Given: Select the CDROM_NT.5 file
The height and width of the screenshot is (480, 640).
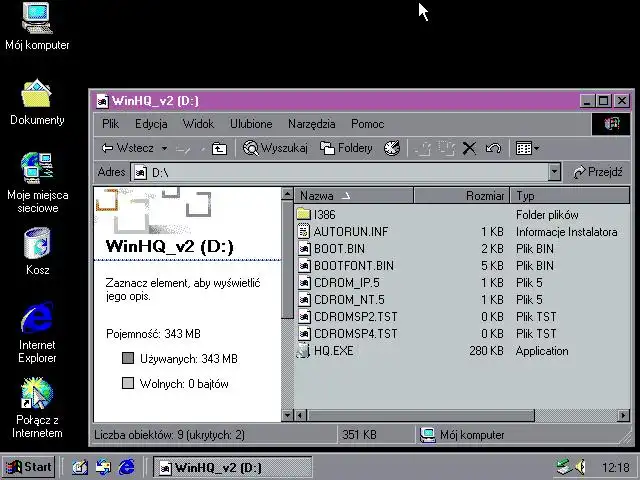Looking at the screenshot, I should tap(341, 300).
